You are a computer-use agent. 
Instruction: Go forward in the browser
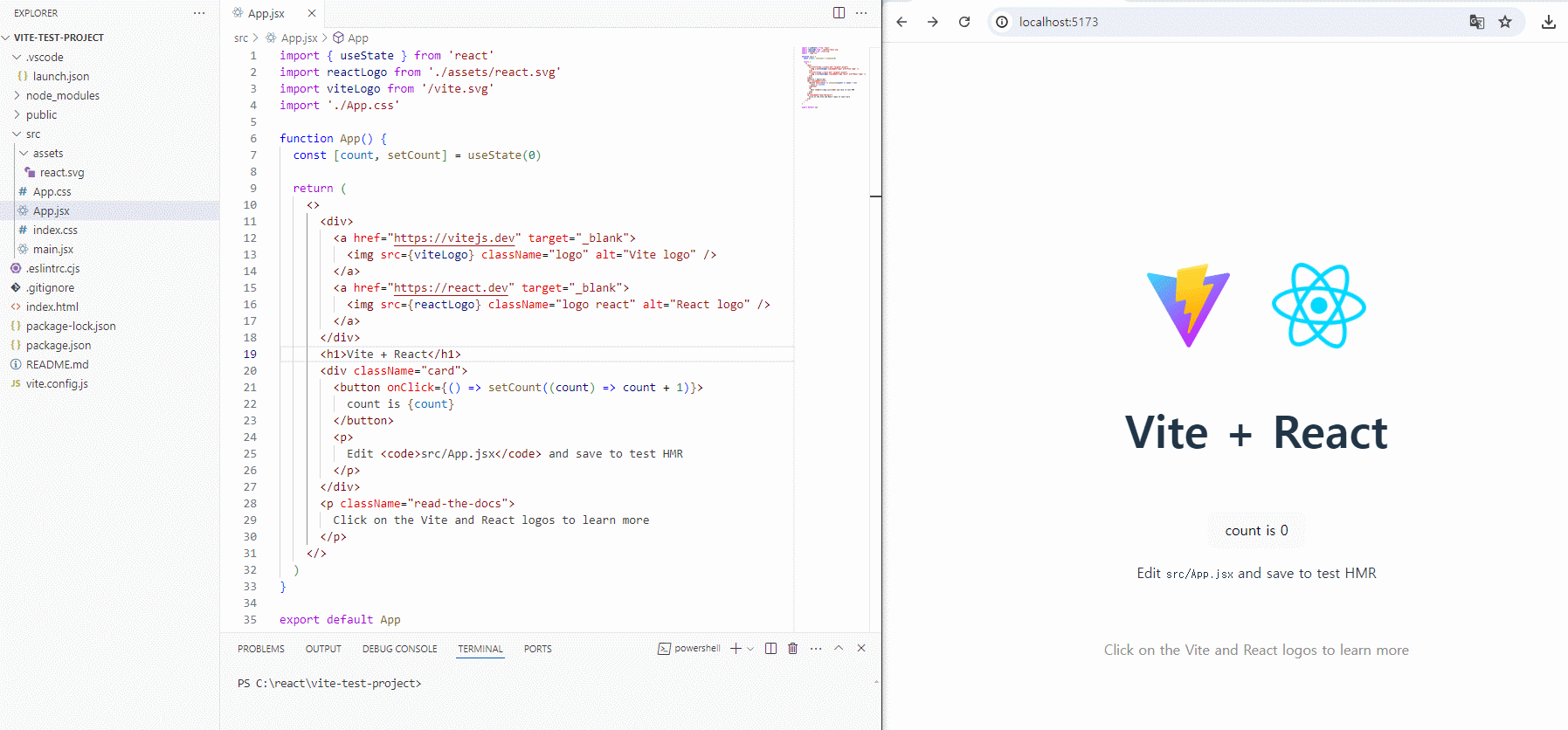(x=933, y=22)
